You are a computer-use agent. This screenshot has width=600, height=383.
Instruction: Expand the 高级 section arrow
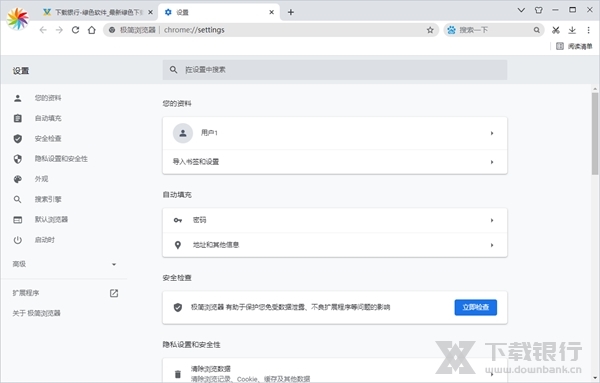(x=114, y=264)
